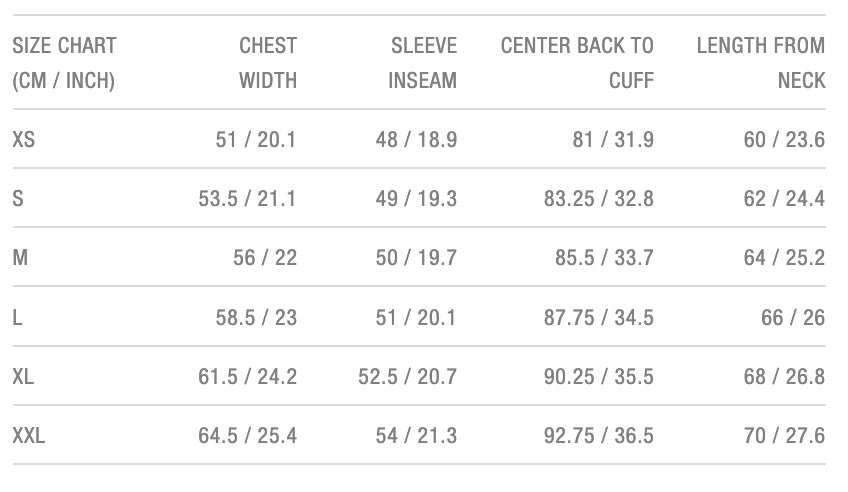Click the XS chest width value 51 / 20.1
This screenshot has width=848, height=492.
pos(256,140)
